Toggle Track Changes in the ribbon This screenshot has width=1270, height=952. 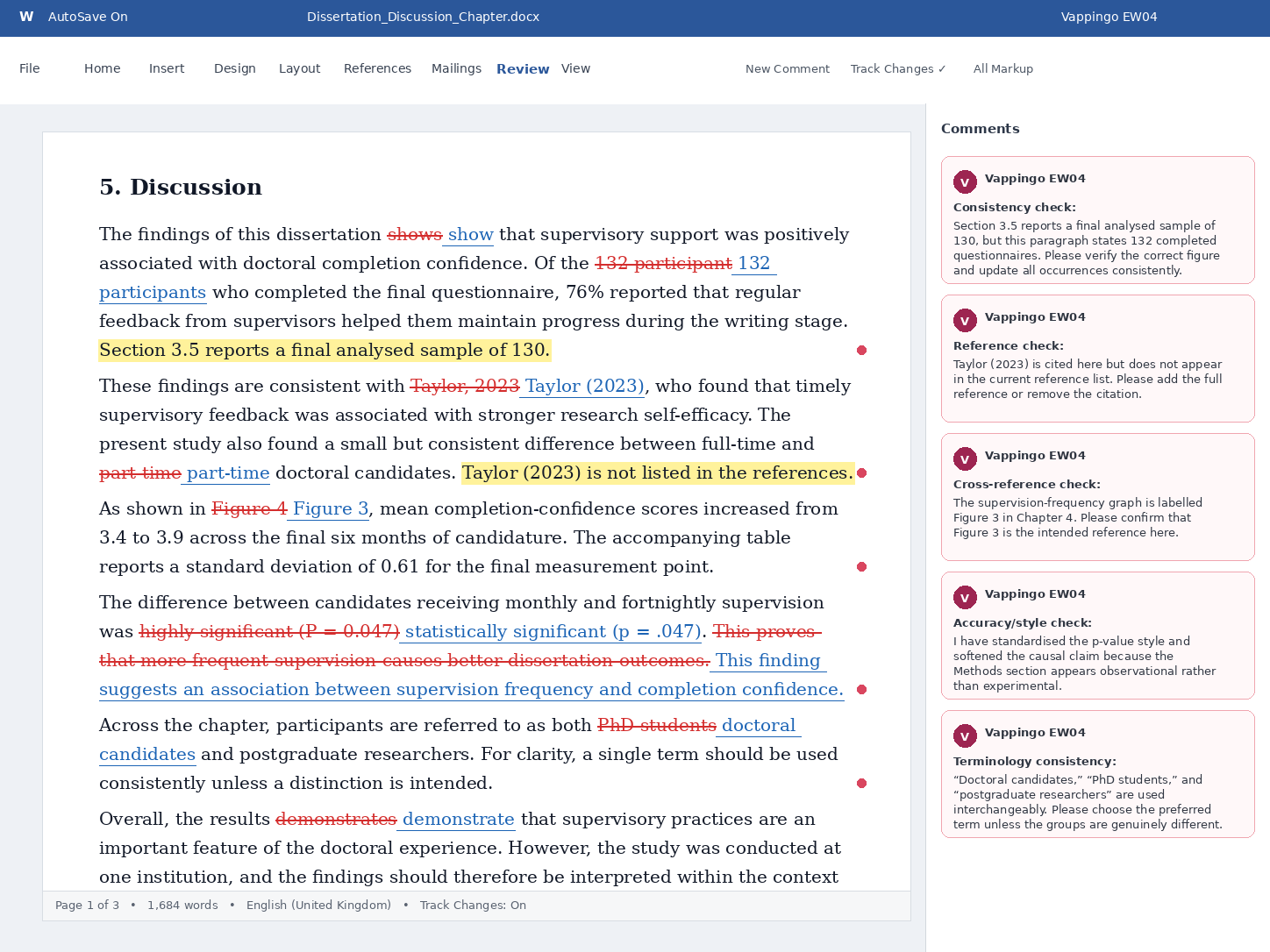click(898, 68)
